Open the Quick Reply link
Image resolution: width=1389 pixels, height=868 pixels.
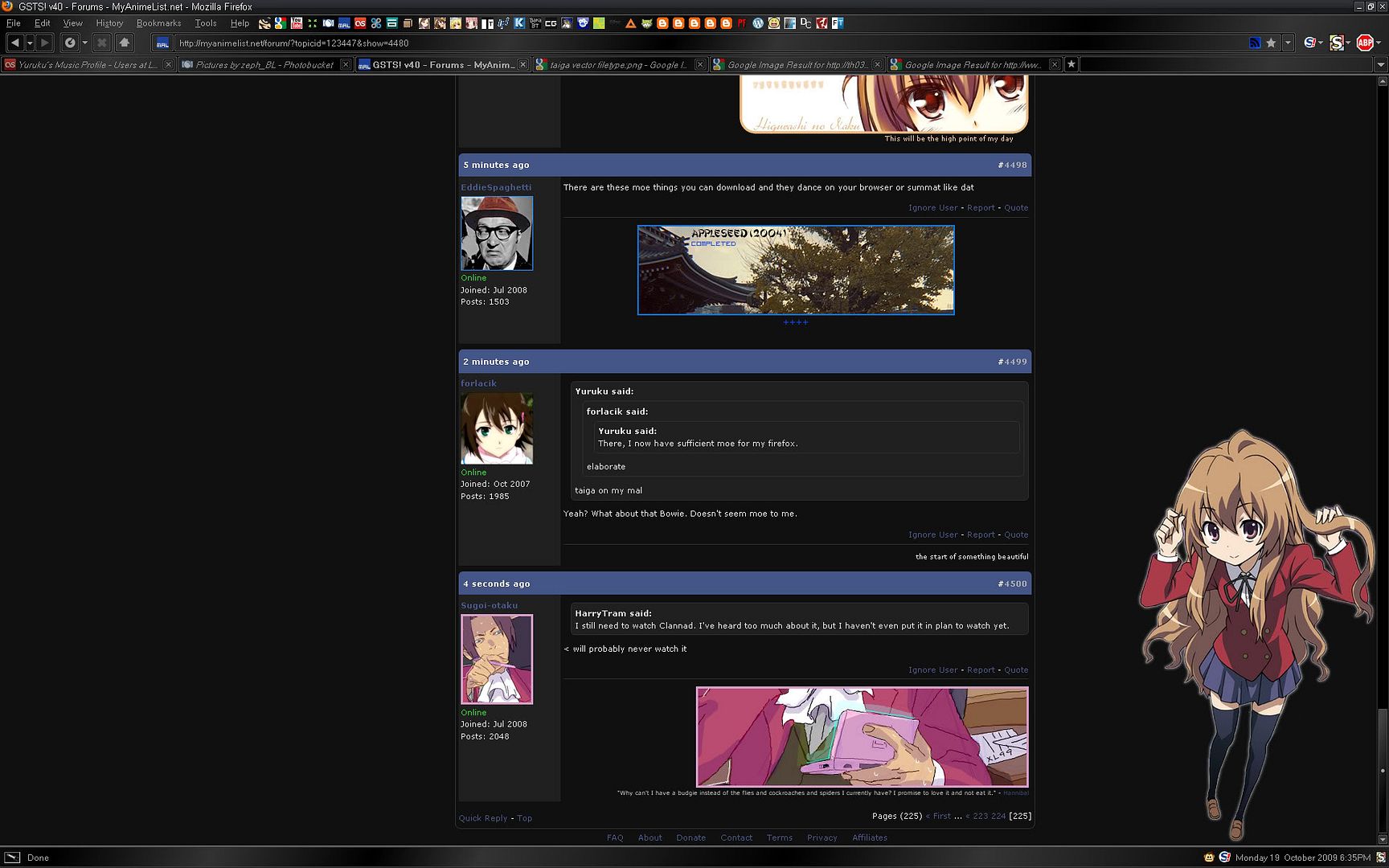pyautogui.click(x=483, y=818)
